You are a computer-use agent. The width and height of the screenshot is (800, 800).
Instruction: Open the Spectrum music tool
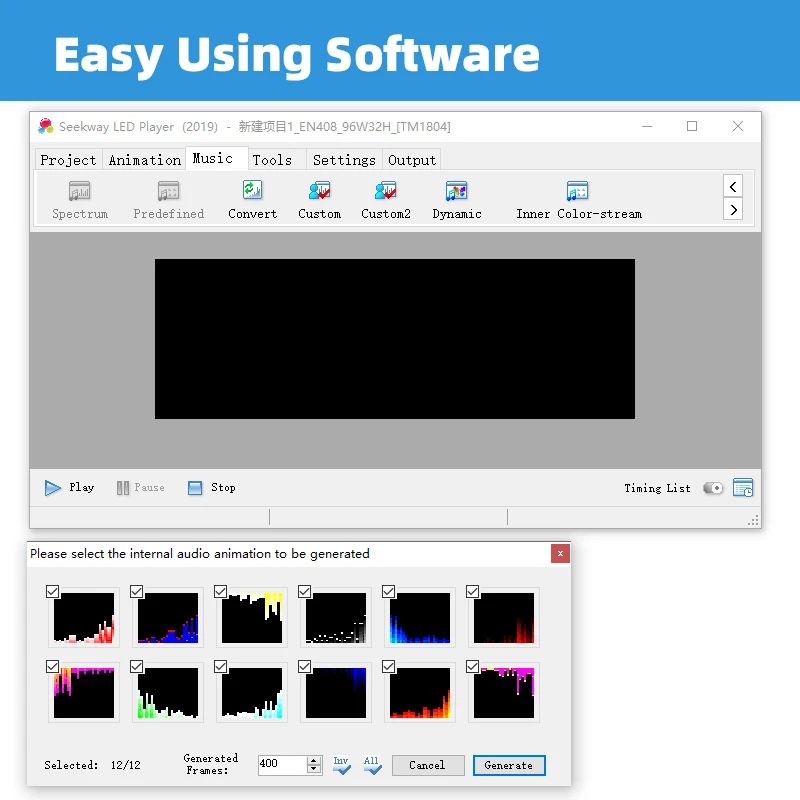[x=80, y=200]
